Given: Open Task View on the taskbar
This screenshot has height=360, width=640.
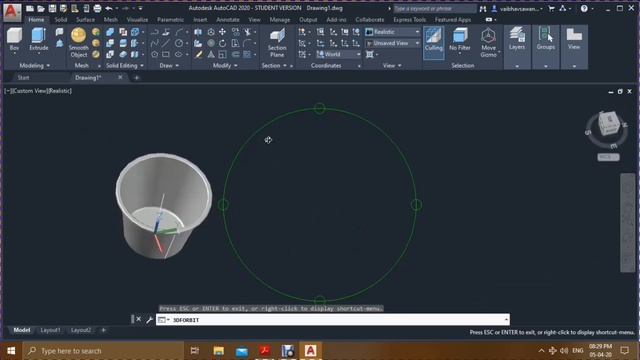Looking at the screenshot, I should click(x=195, y=351).
